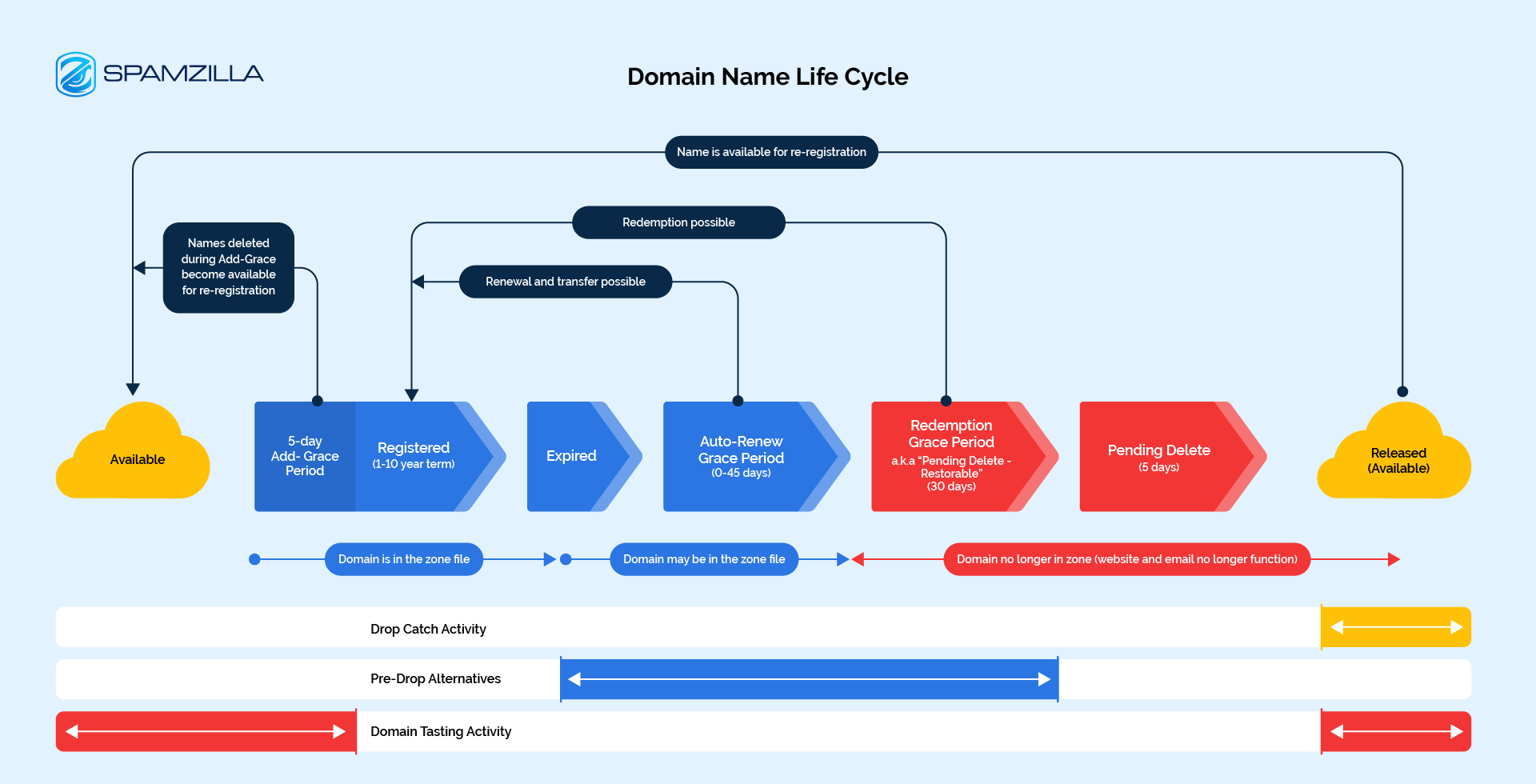Click the 5-day Add-Grace Period block
The image size is (1536, 784).
305,456
